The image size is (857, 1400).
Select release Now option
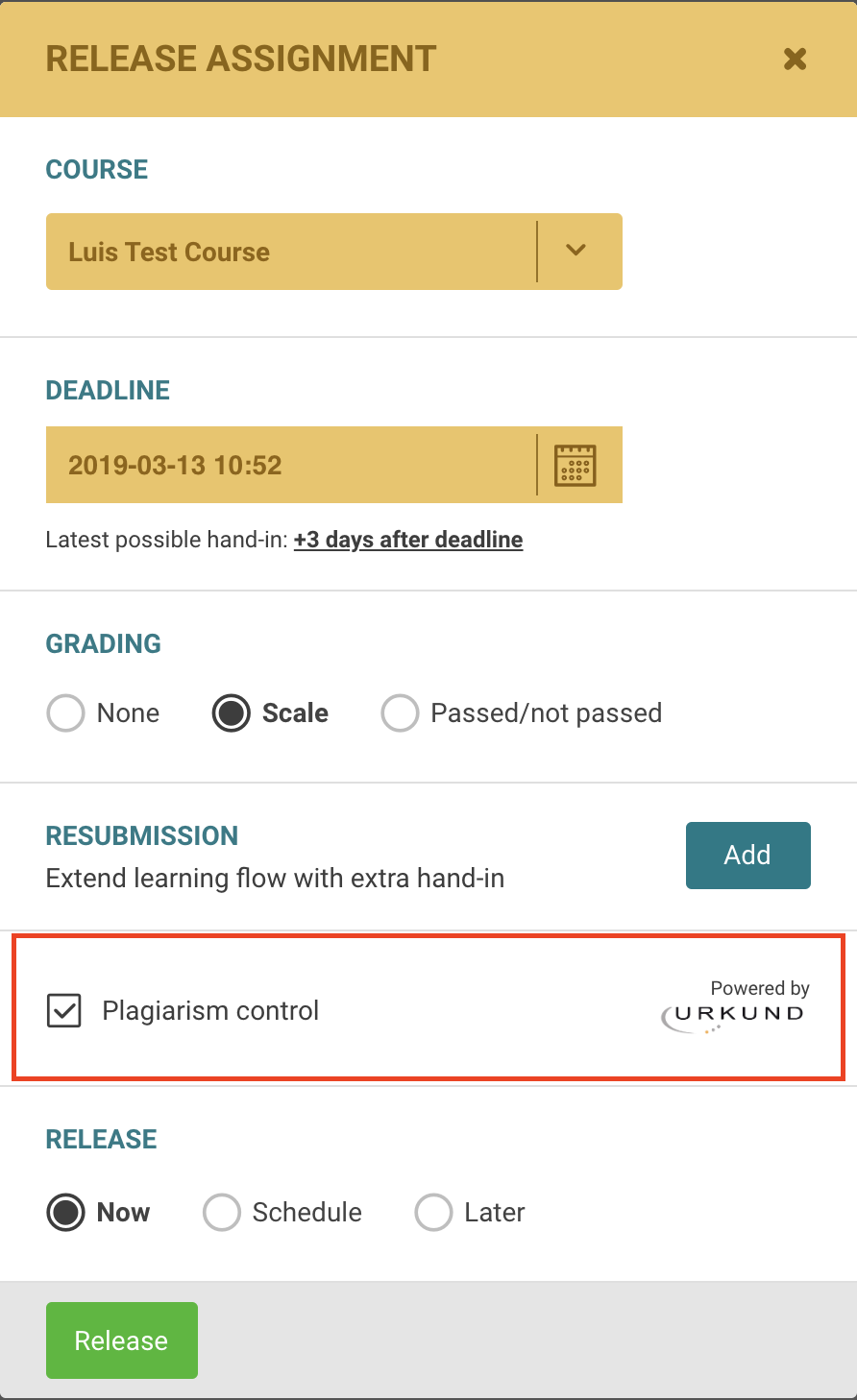point(66,1213)
